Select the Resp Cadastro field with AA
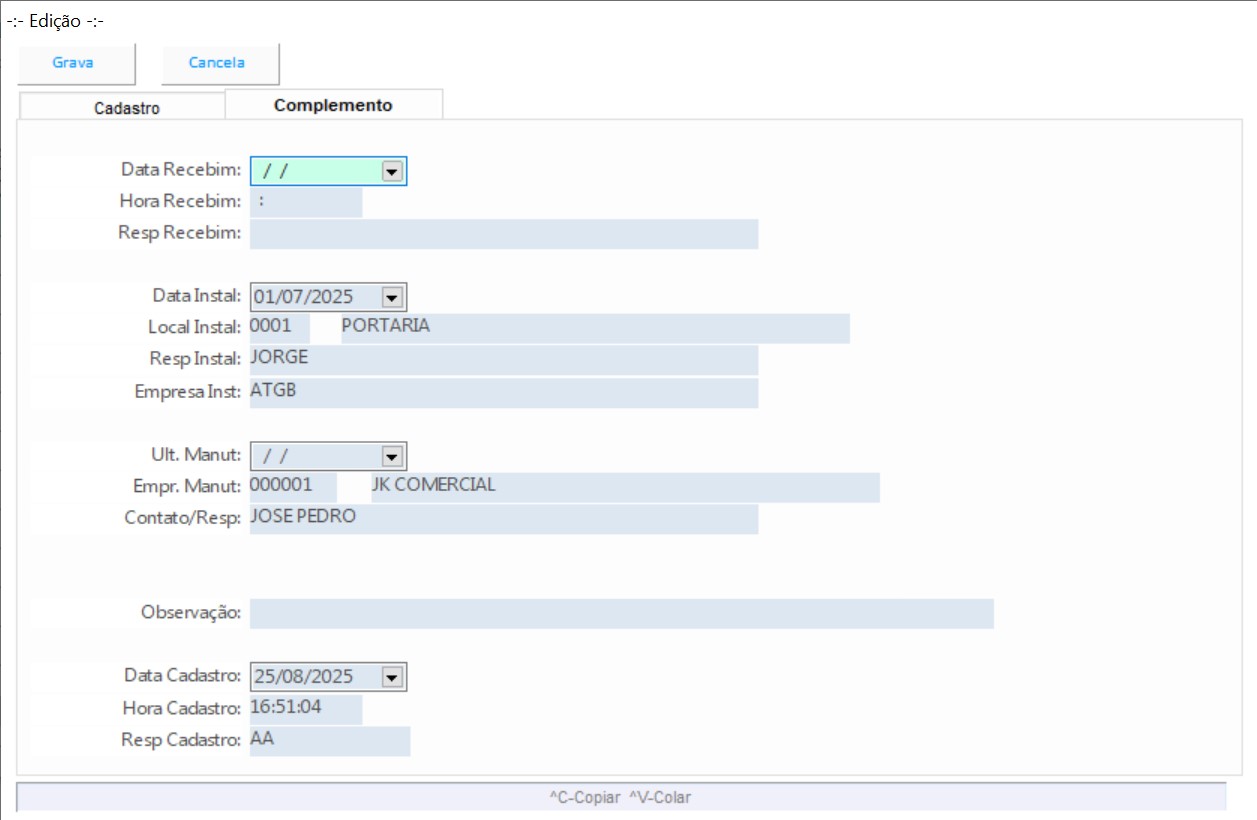Image resolution: width=1257 pixels, height=820 pixels. (x=329, y=741)
